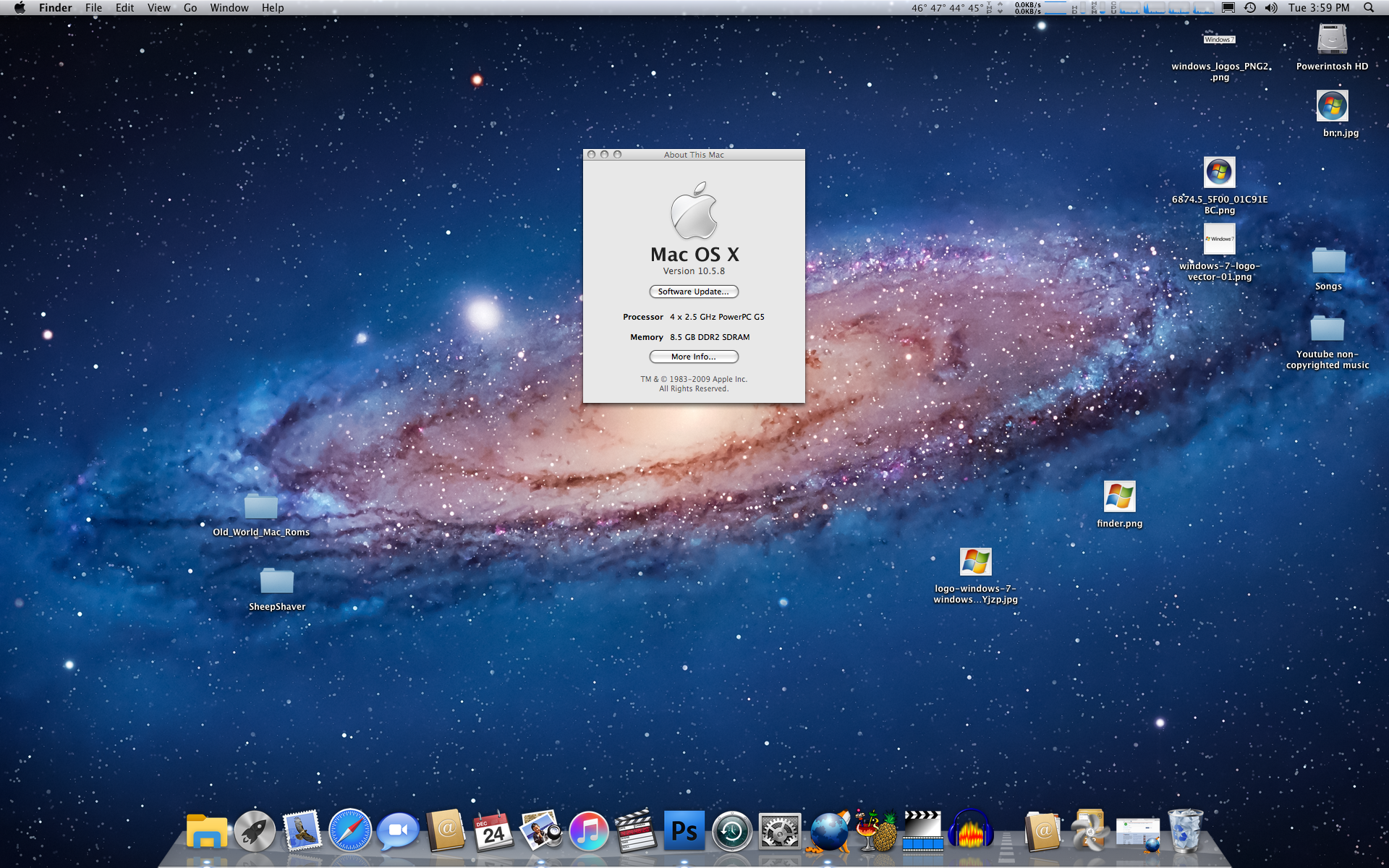Viewport: 1389px width, 868px height.
Task: Select the SheepShaver folder on desktop
Action: (277, 581)
